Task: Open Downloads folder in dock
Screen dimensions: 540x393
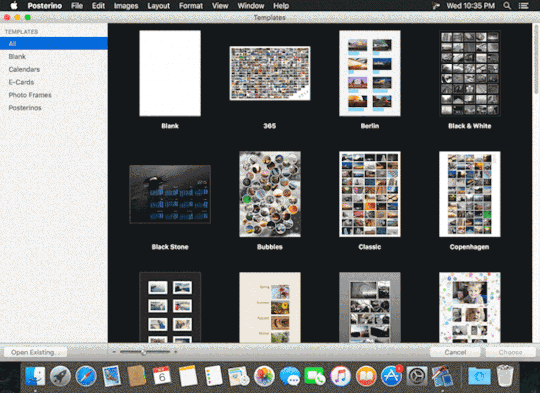Action: tap(479, 376)
